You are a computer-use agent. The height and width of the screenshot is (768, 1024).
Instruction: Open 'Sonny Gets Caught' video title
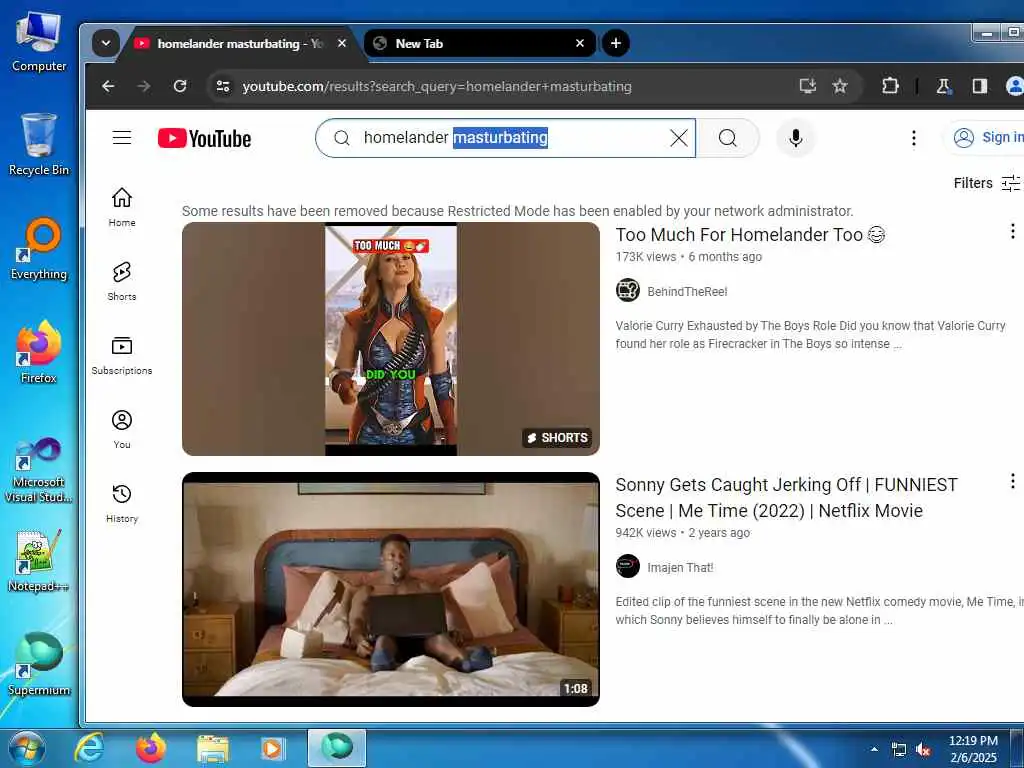[x=786, y=498]
